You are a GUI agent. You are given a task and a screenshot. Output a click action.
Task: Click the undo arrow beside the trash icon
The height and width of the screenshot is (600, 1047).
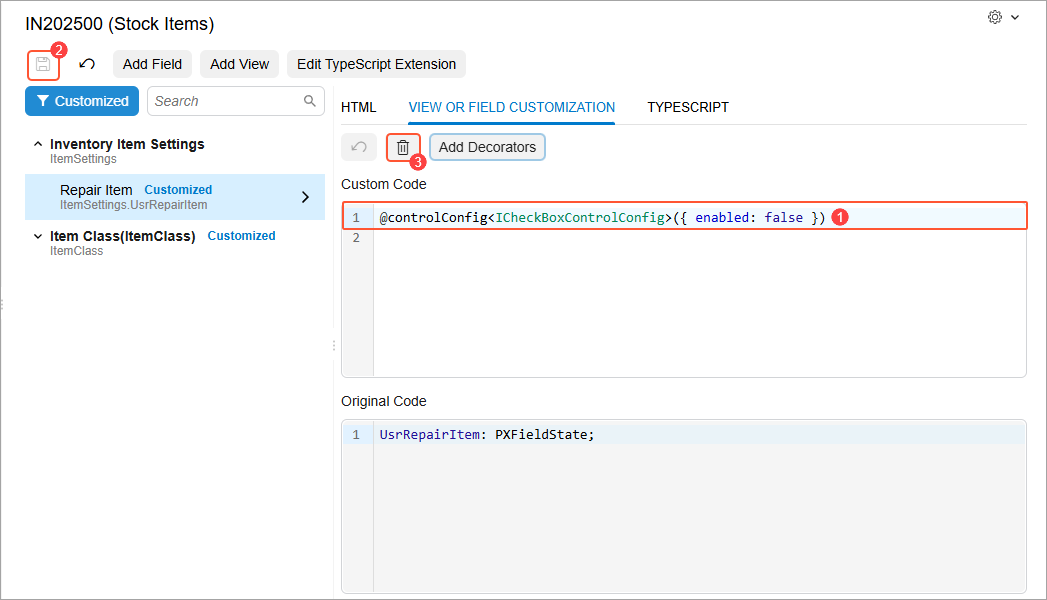click(x=358, y=147)
